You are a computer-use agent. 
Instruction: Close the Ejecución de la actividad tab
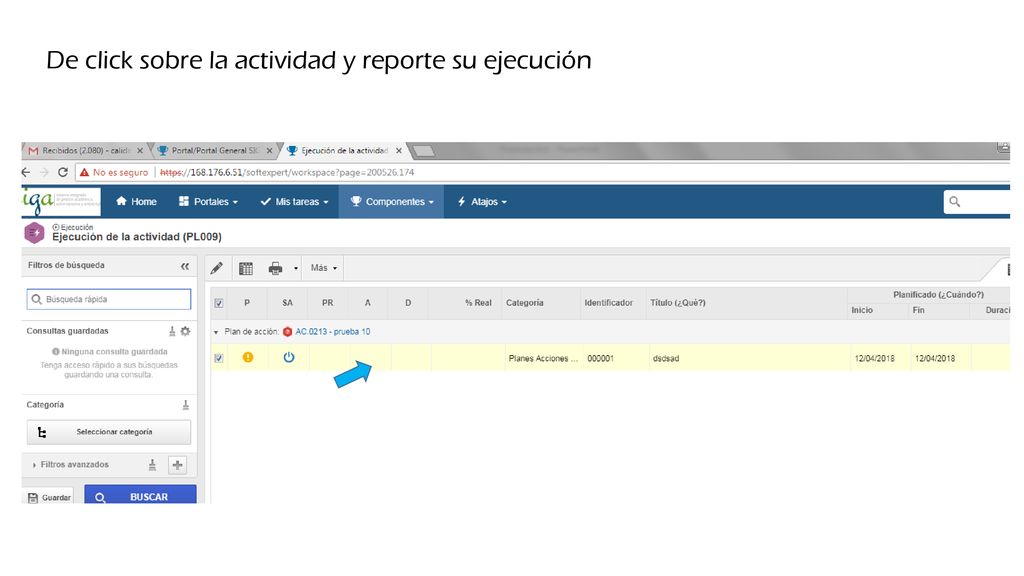pyautogui.click(x=398, y=150)
